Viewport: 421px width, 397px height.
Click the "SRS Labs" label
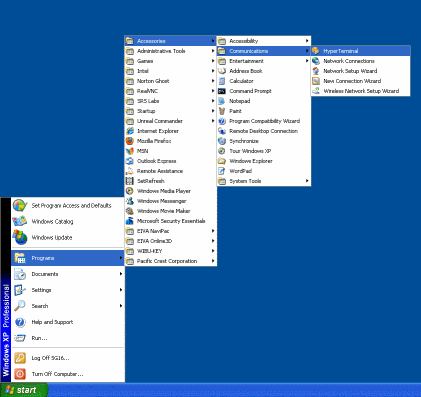[148, 101]
